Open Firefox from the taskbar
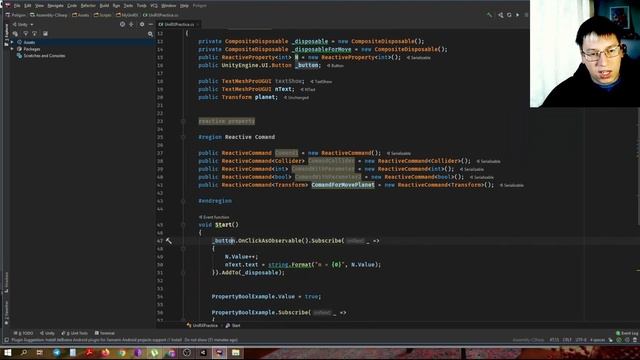640x360 pixels. [x=105, y=353]
